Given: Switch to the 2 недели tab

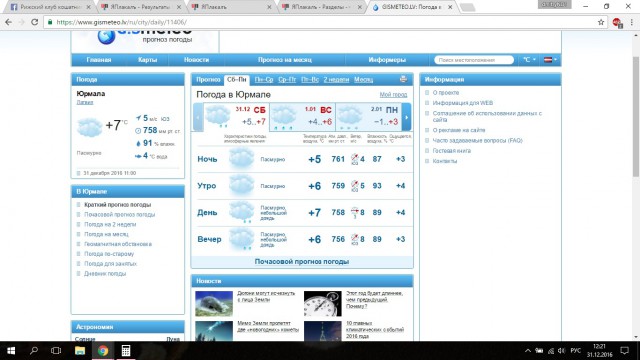Looking at the screenshot, I should [x=336, y=80].
